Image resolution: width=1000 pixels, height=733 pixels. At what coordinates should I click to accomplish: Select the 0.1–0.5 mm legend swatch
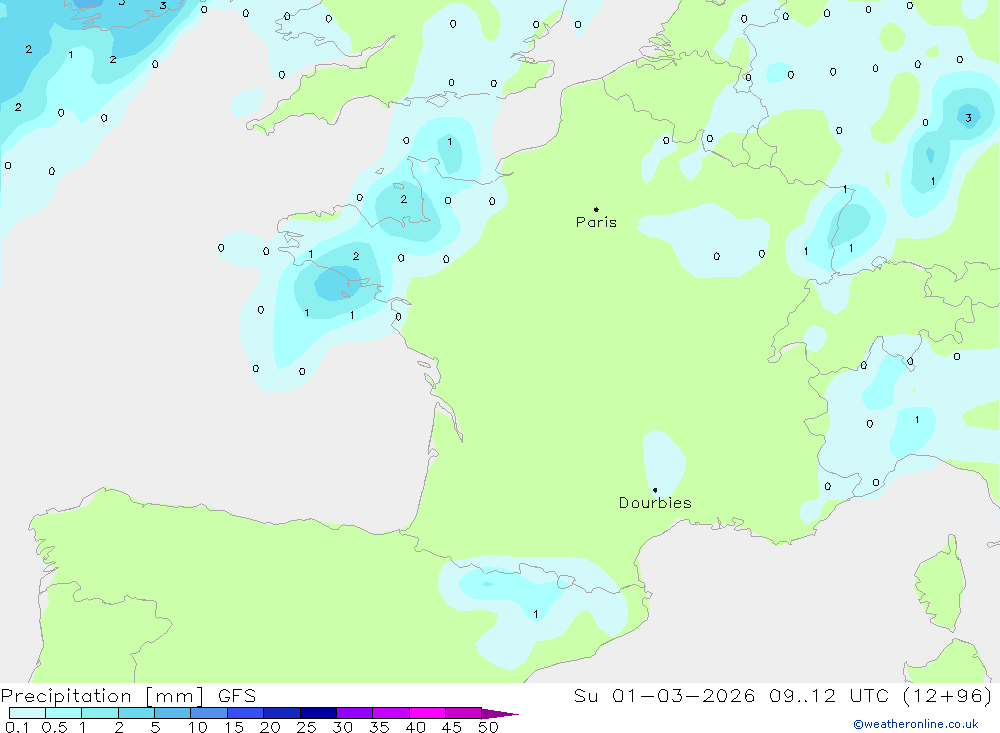(27, 713)
